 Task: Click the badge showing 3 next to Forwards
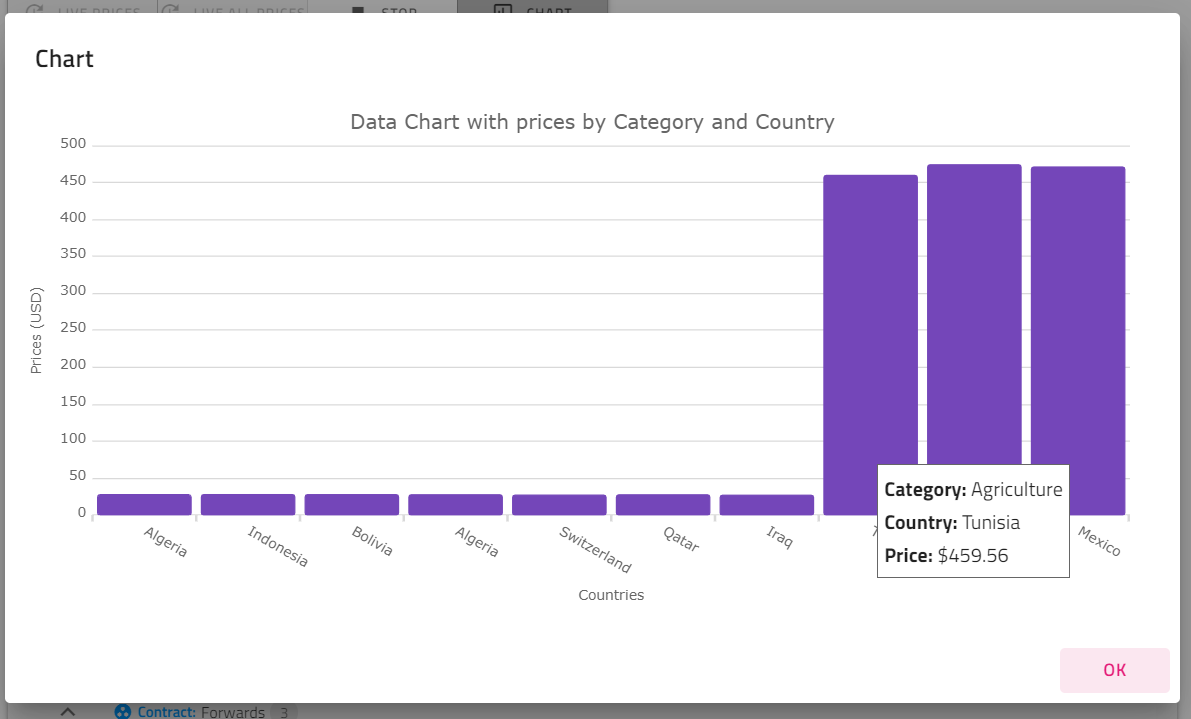pos(283,712)
